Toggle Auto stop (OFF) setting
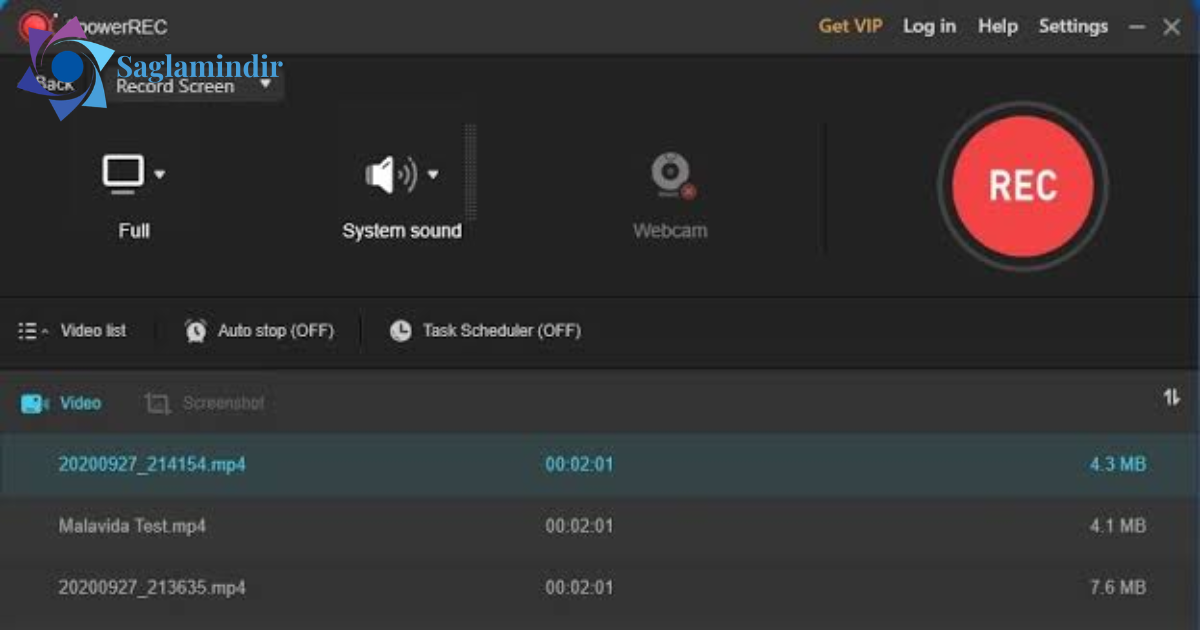This screenshot has width=1200, height=630. click(x=276, y=331)
